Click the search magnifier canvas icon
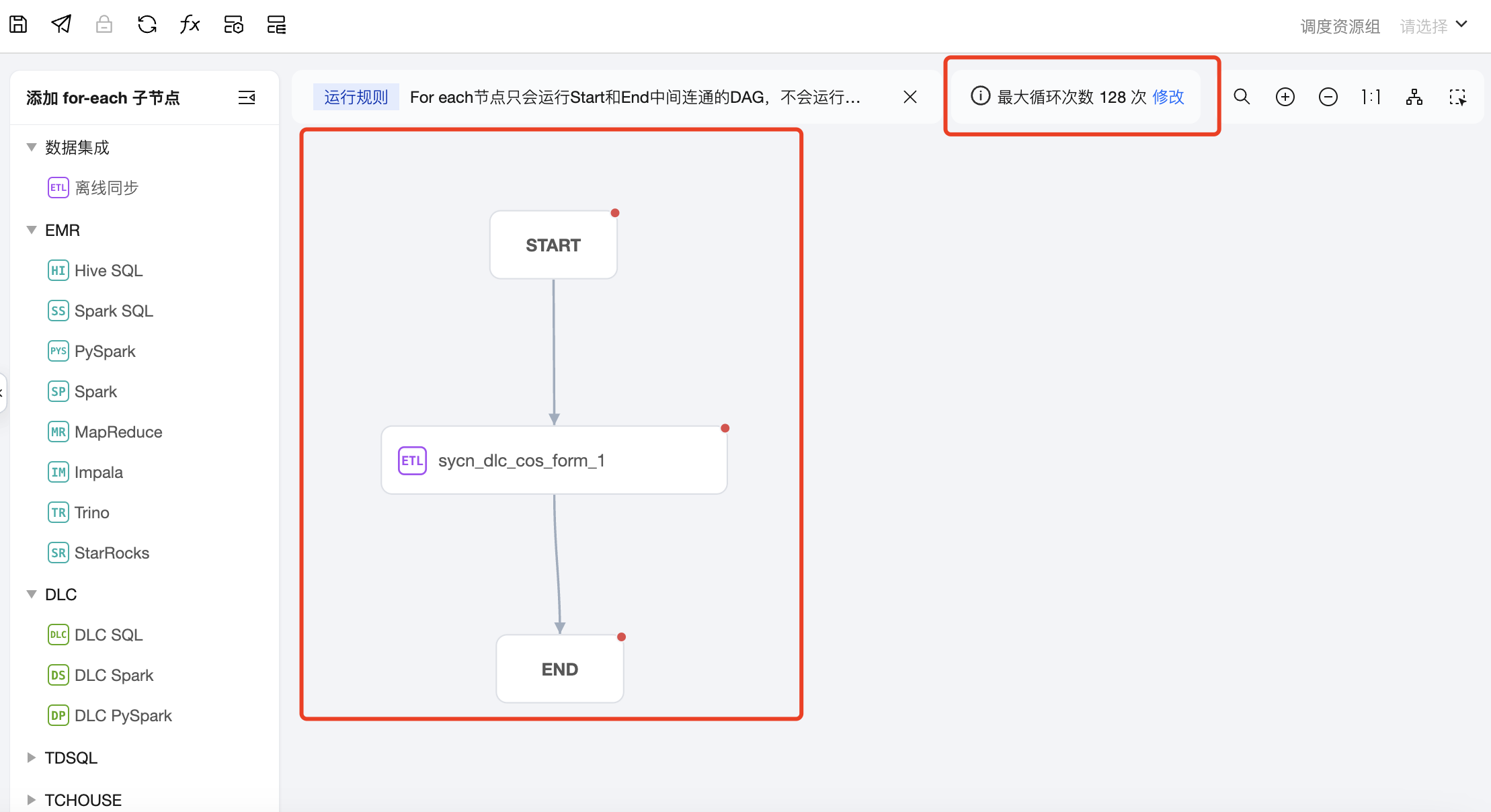Image resolution: width=1491 pixels, height=812 pixels. tap(1242, 97)
